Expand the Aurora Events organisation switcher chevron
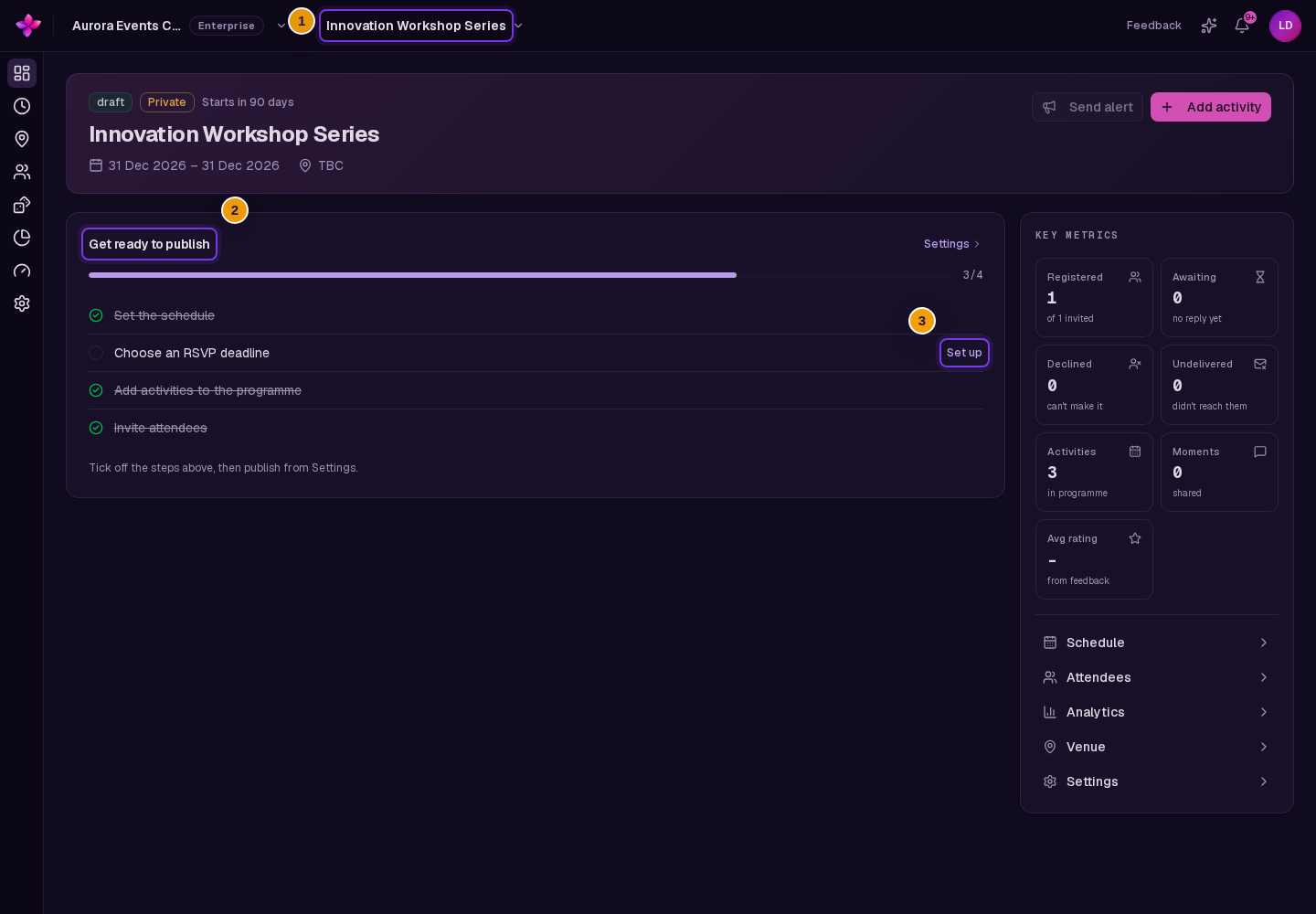This screenshot has height=914, width=1316. pyautogui.click(x=281, y=26)
